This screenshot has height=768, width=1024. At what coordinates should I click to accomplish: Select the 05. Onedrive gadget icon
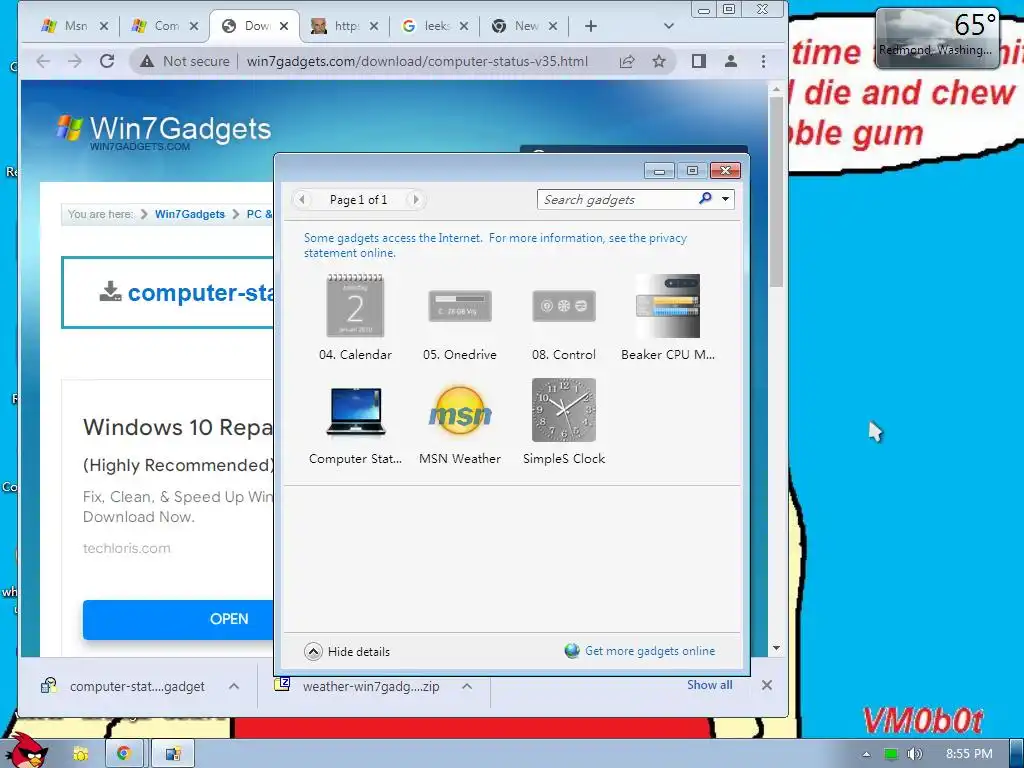pos(460,306)
